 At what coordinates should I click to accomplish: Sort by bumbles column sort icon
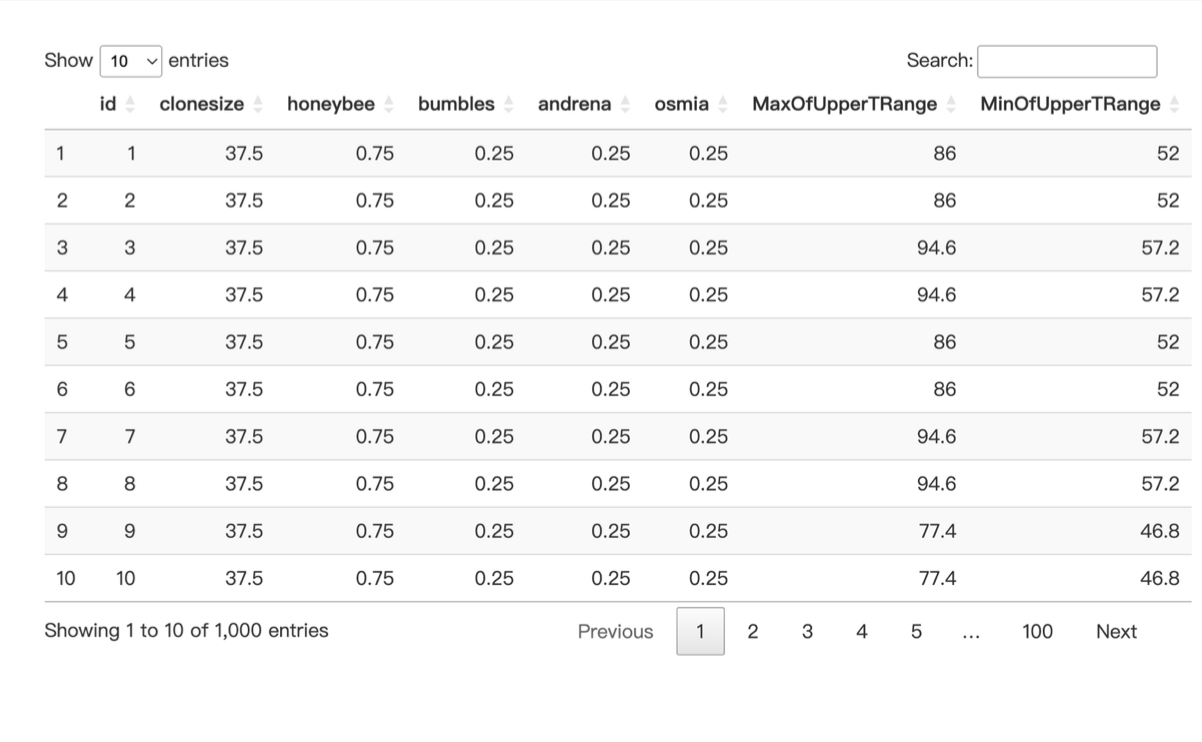pyautogui.click(x=508, y=104)
